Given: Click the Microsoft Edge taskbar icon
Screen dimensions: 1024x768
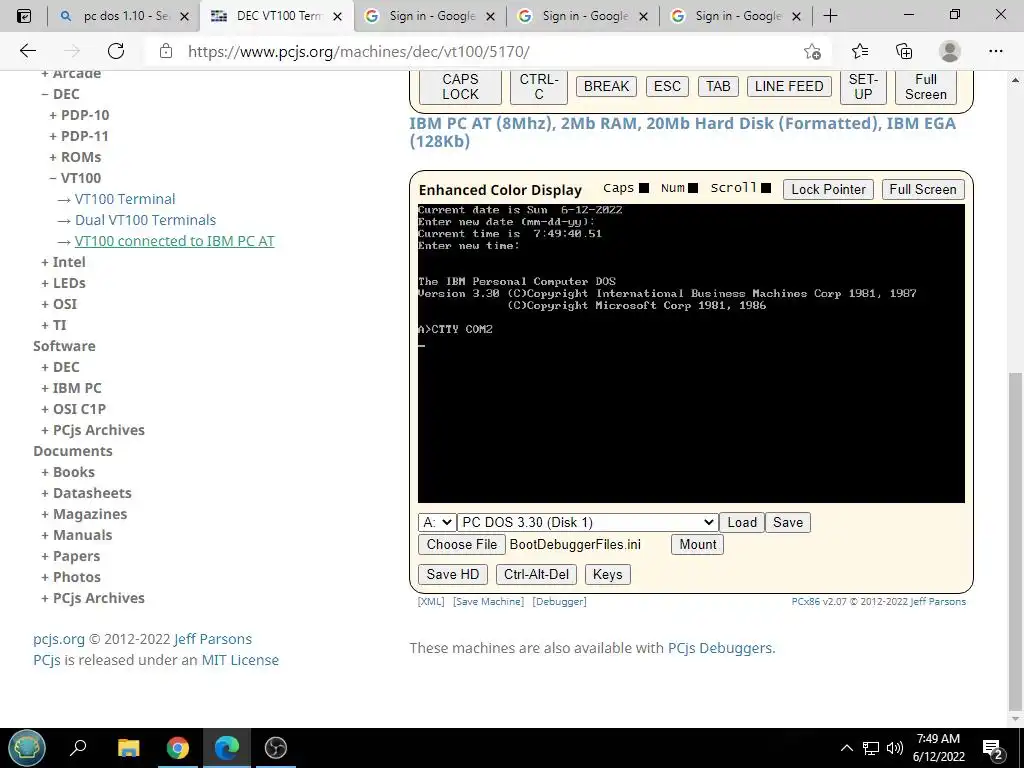Looking at the screenshot, I should 227,747.
